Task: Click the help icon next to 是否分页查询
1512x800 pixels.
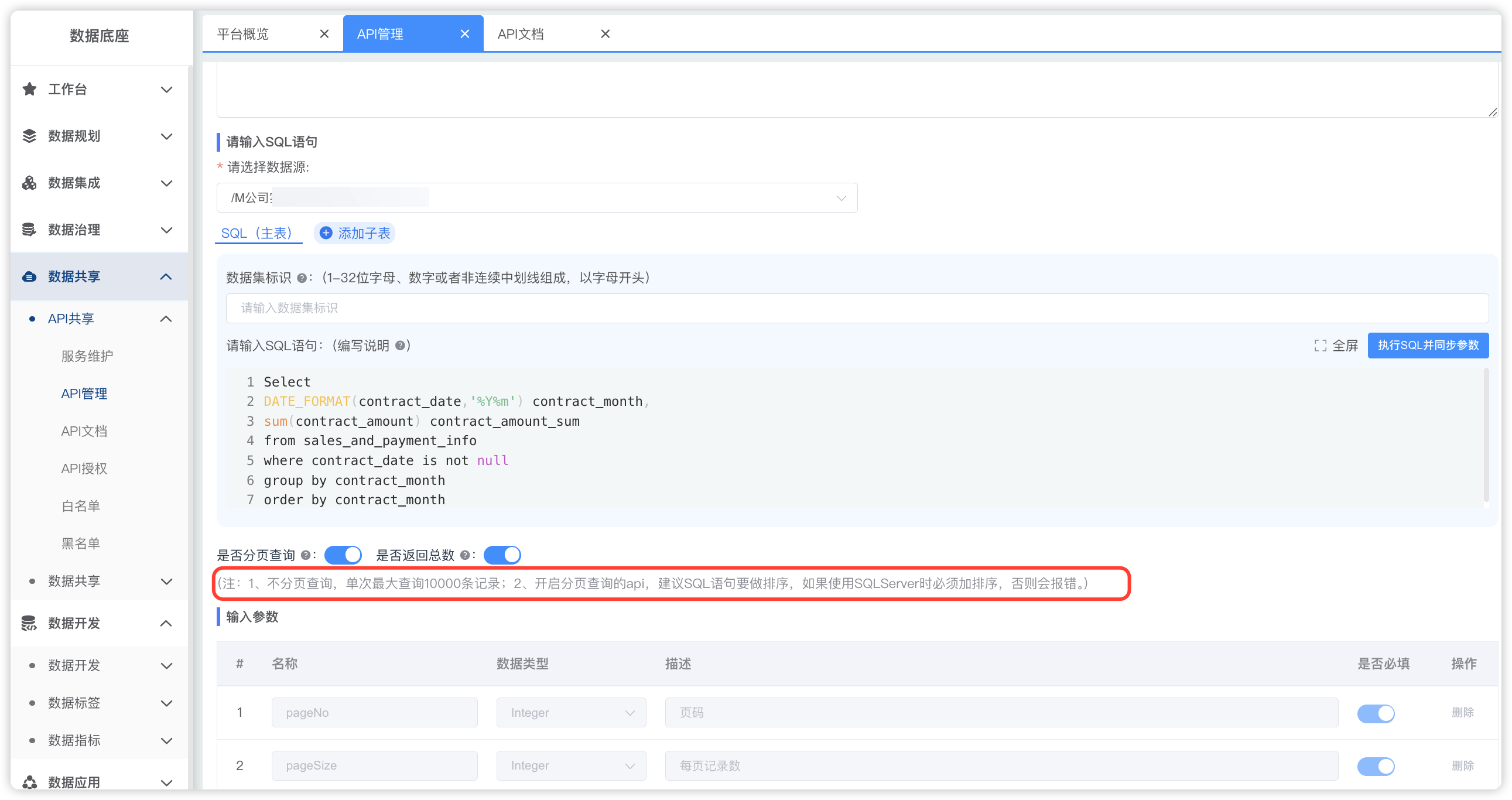Action: [x=305, y=555]
